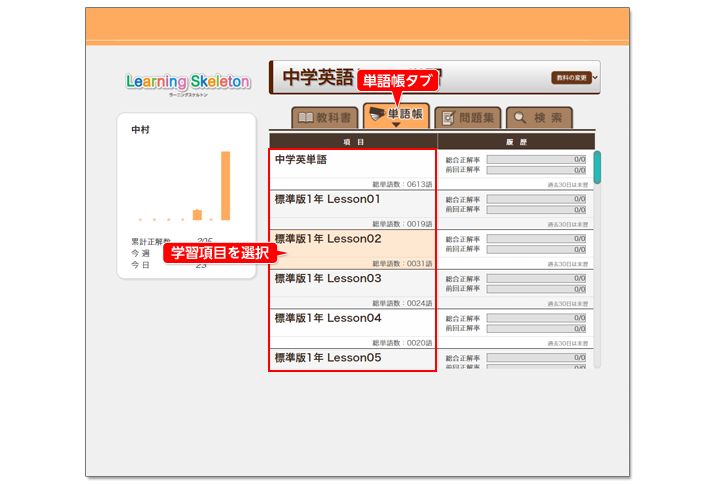
Task: Click the pencil notepad icon on 問題集 tab
Action: click(x=449, y=118)
